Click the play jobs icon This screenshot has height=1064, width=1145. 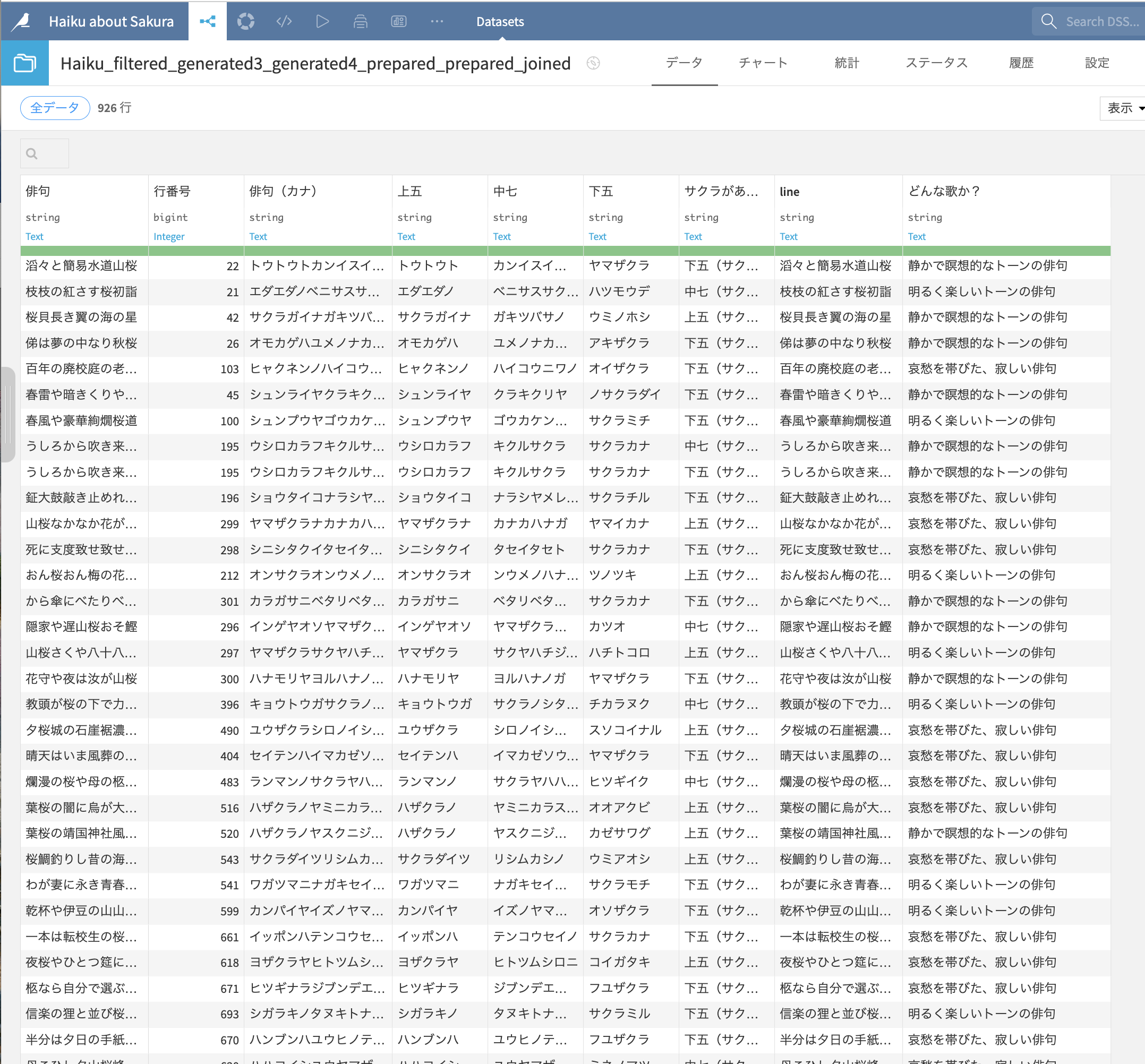click(x=322, y=22)
